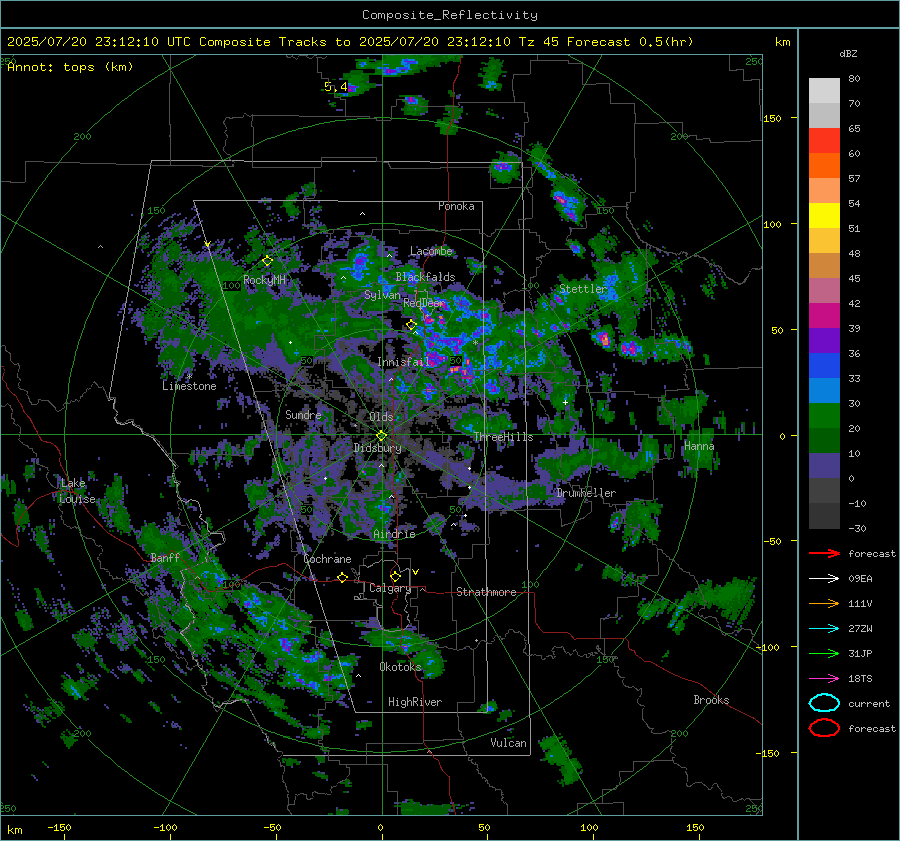Click the '2025/07/20 23:12:10 UTC' timestamp text

99,42
